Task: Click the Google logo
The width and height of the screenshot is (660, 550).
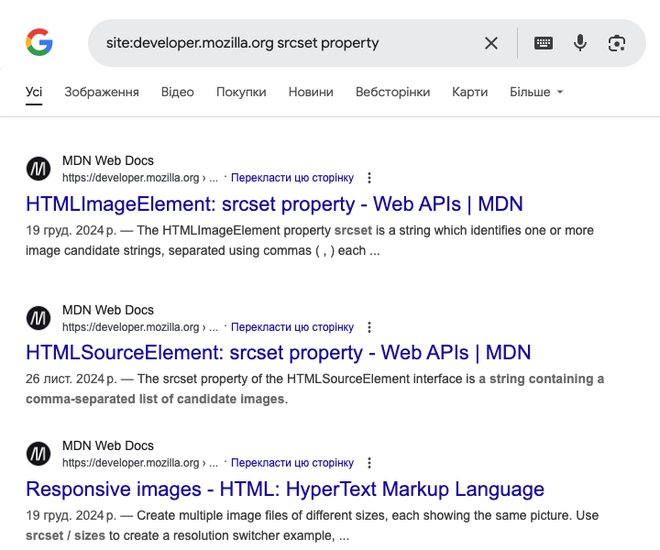Action: click(39, 43)
